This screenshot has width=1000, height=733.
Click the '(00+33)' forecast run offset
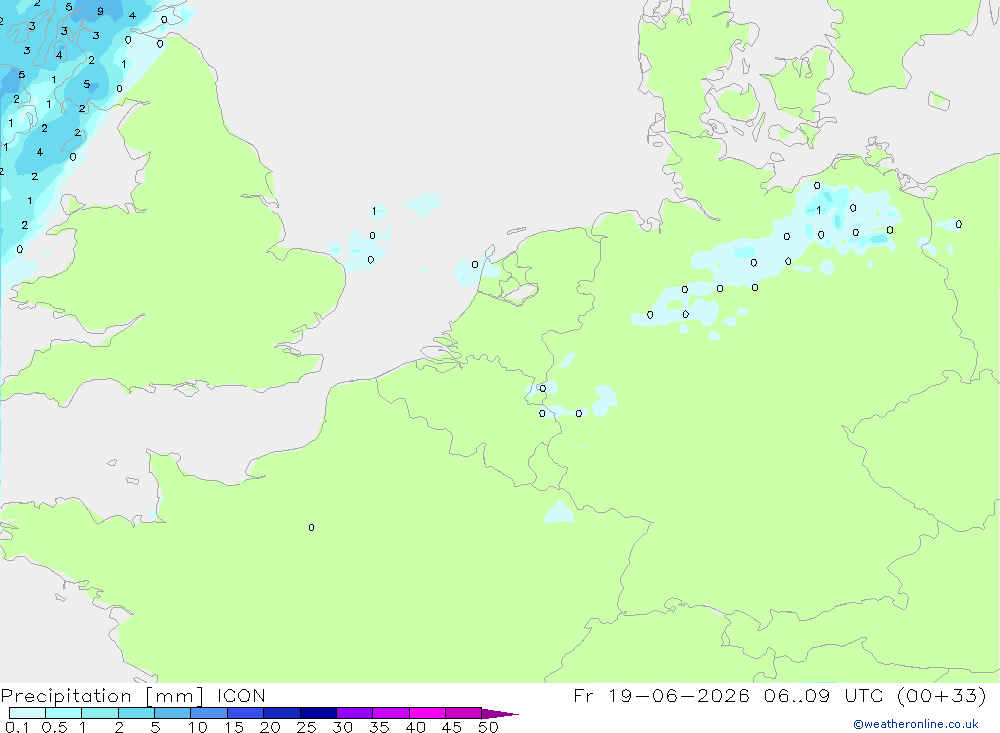point(941,696)
